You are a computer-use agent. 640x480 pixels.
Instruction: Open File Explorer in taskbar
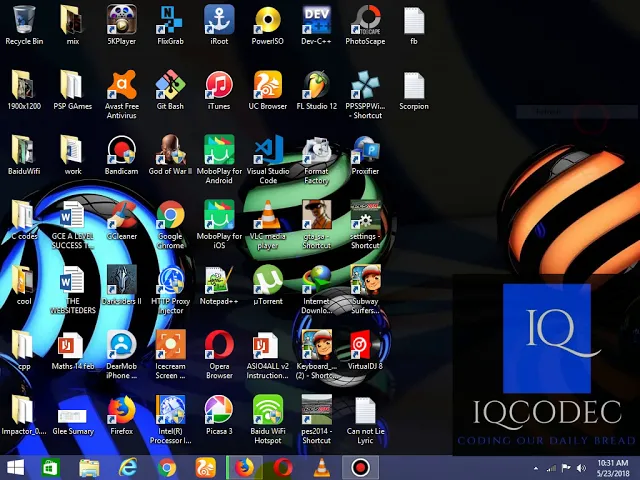89,467
